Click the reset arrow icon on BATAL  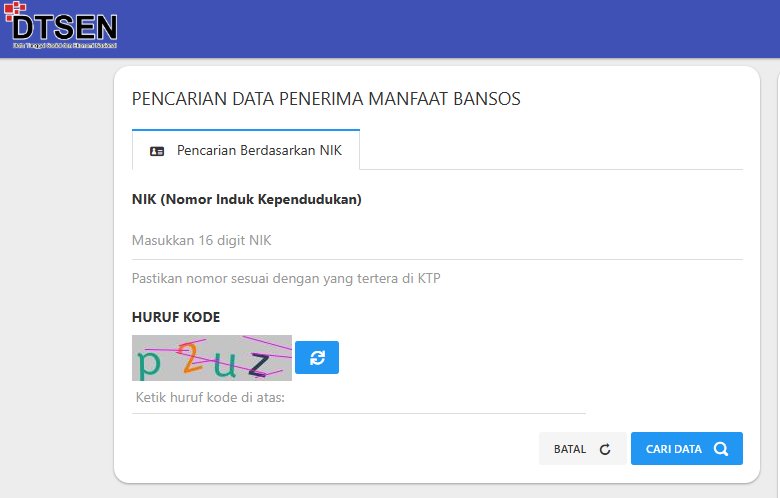tap(605, 450)
